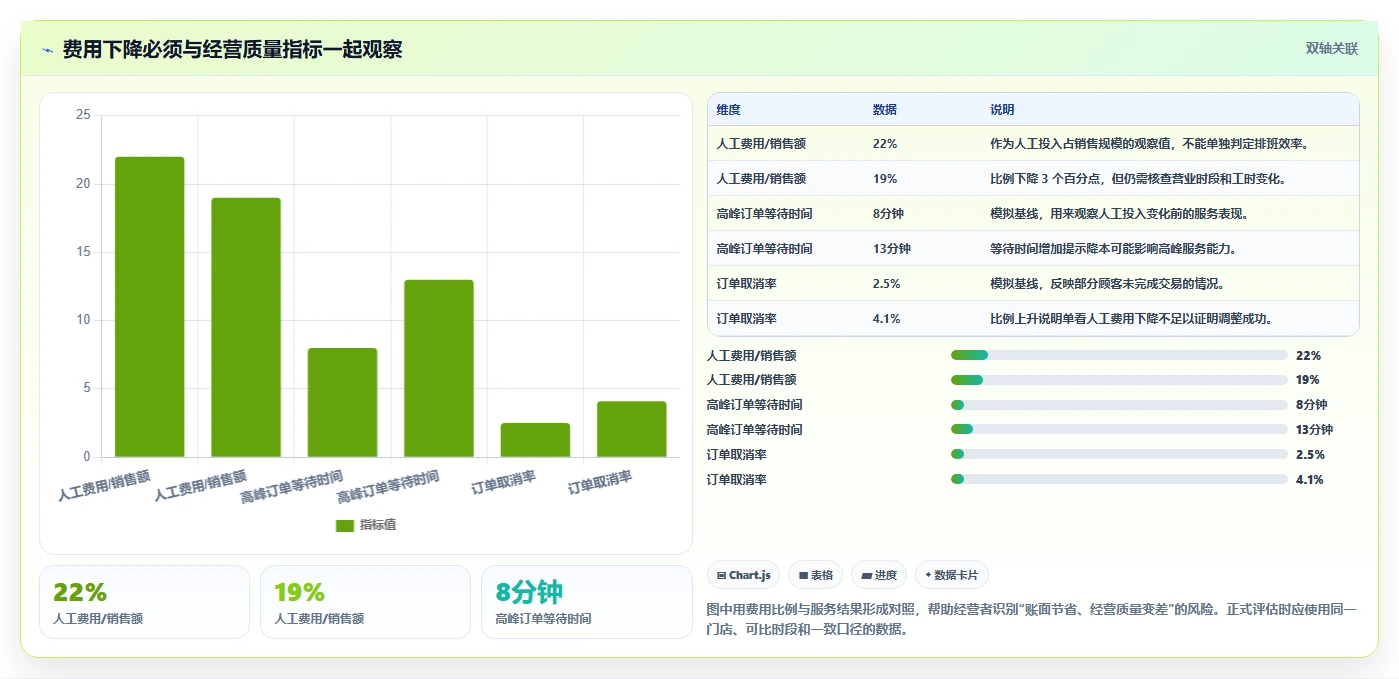The width and height of the screenshot is (1399, 679).
Task: Open the 22% 人工费用/销售额 data card
Action: [x=144, y=602]
